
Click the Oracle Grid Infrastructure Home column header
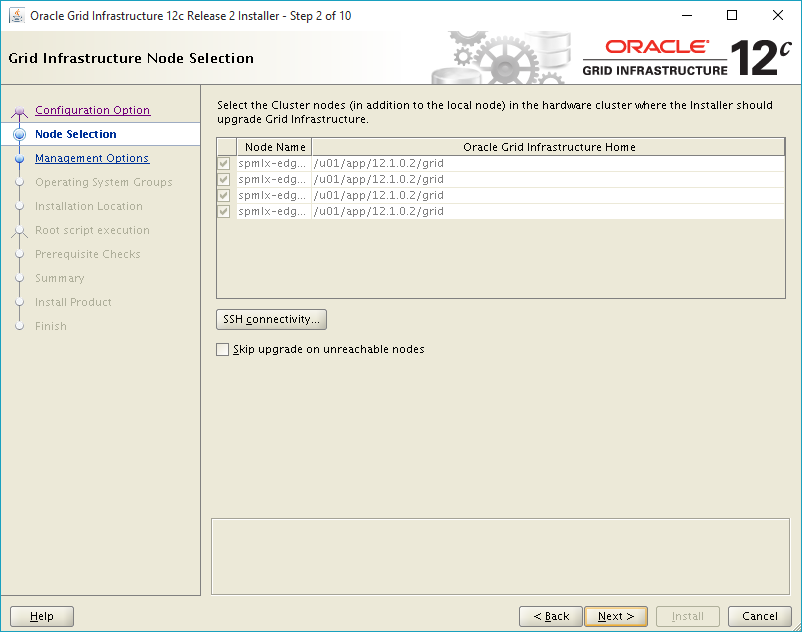point(549,147)
